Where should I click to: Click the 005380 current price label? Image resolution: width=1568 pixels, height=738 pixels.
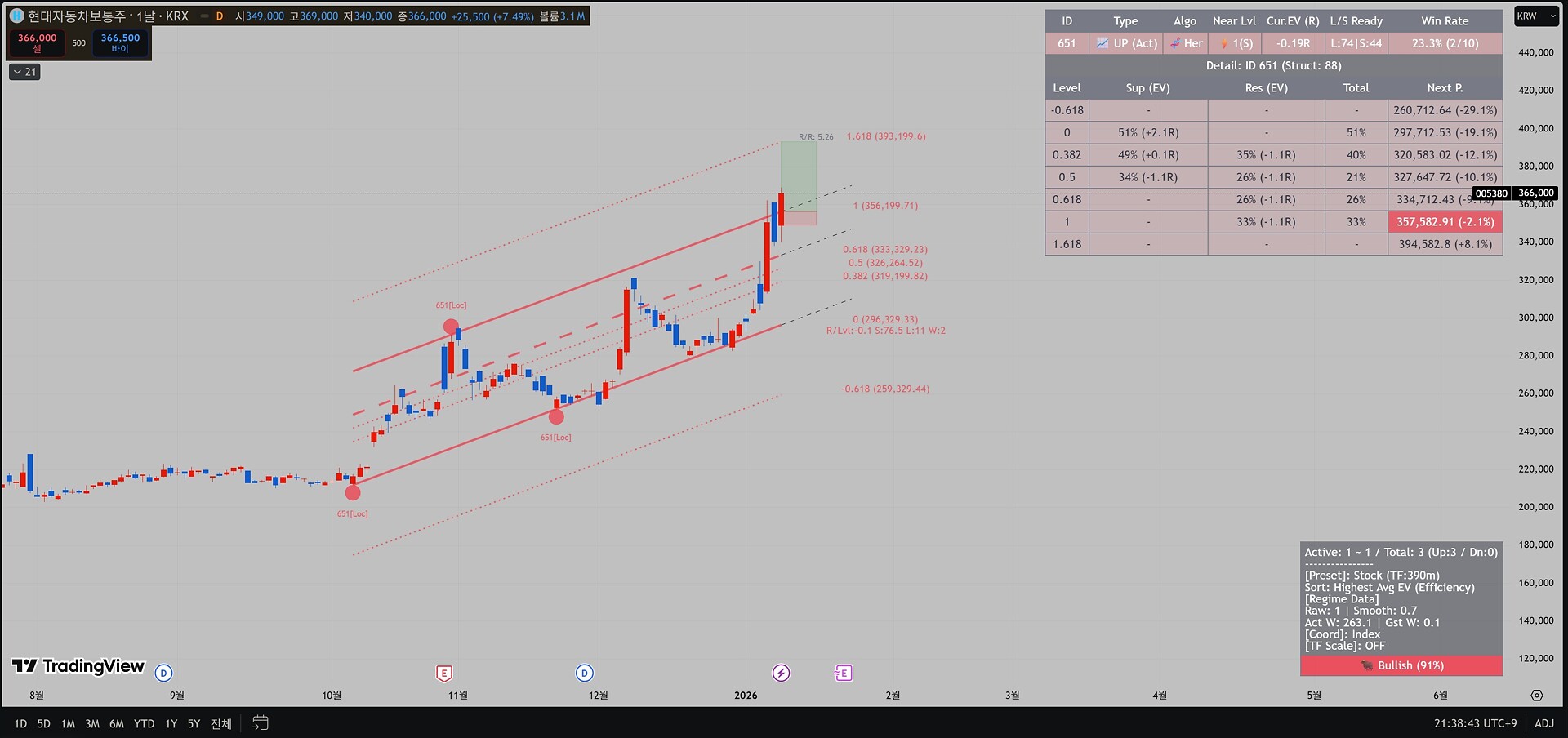(x=1491, y=193)
